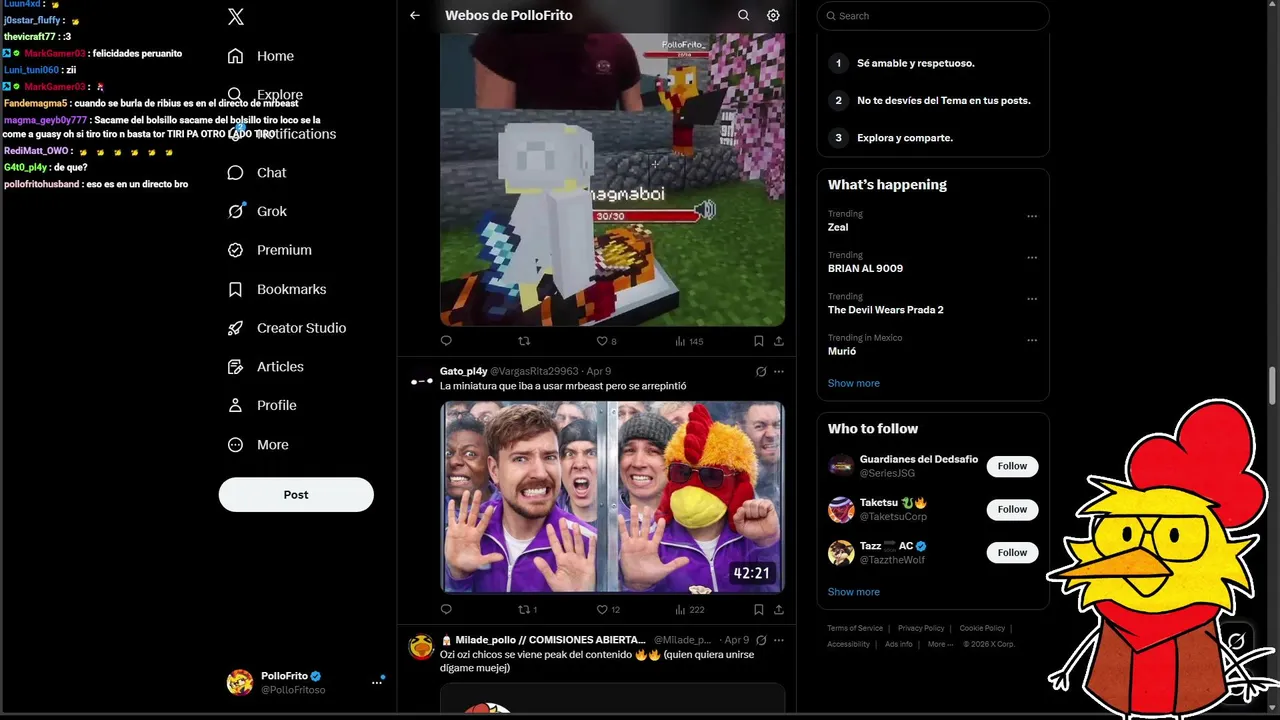Open Privacy Policy link
This screenshot has height=720, width=1280.
click(x=921, y=628)
